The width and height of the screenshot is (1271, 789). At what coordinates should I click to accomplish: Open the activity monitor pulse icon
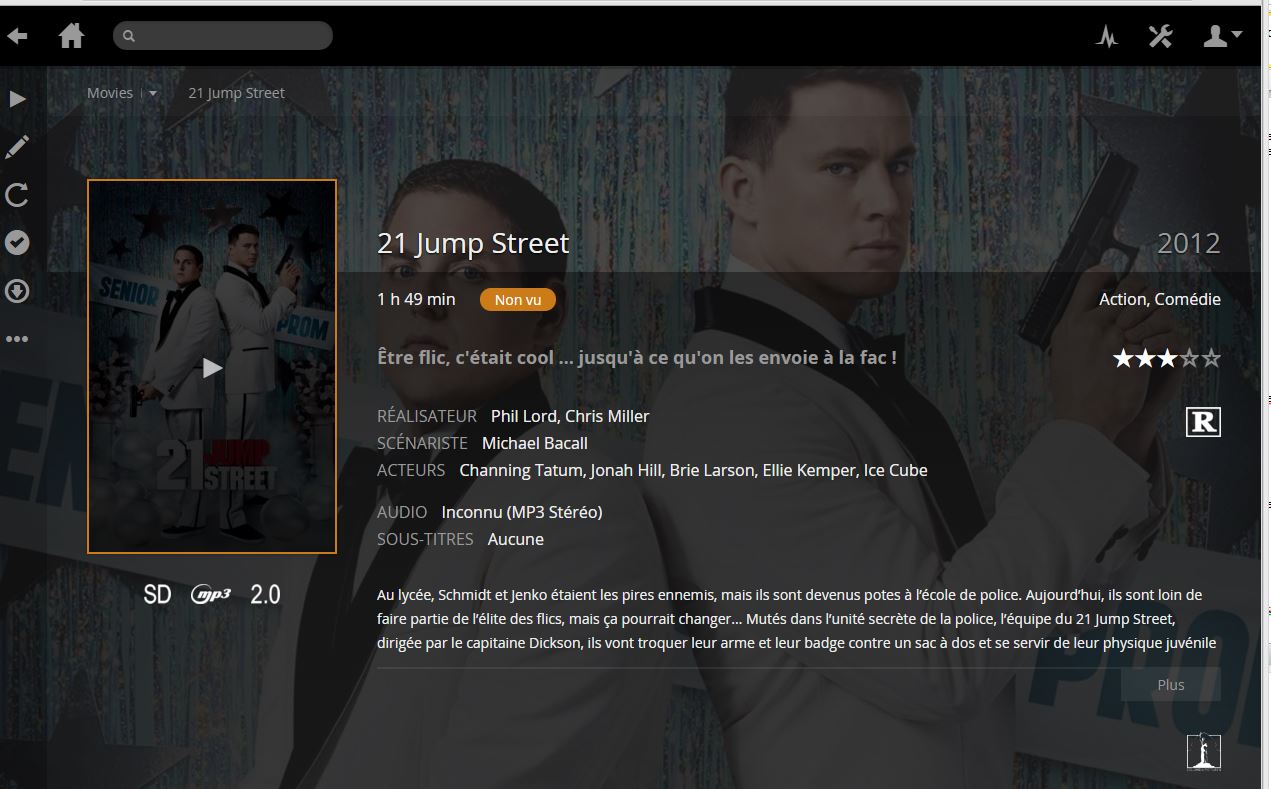point(1106,37)
